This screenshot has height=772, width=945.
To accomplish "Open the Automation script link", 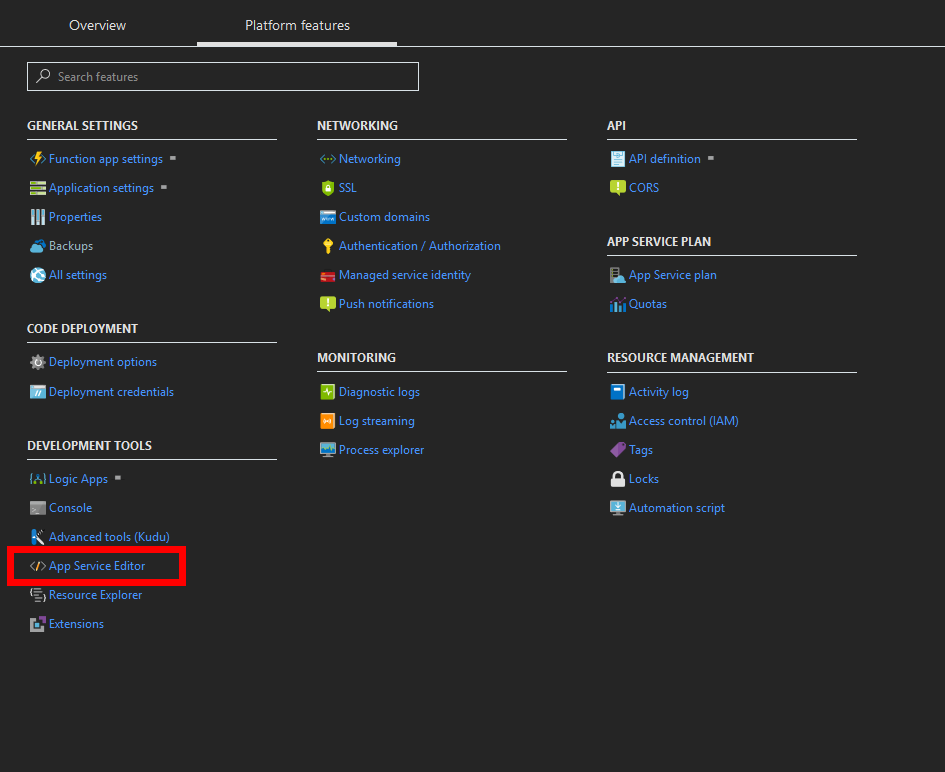I will pyautogui.click(x=676, y=508).
